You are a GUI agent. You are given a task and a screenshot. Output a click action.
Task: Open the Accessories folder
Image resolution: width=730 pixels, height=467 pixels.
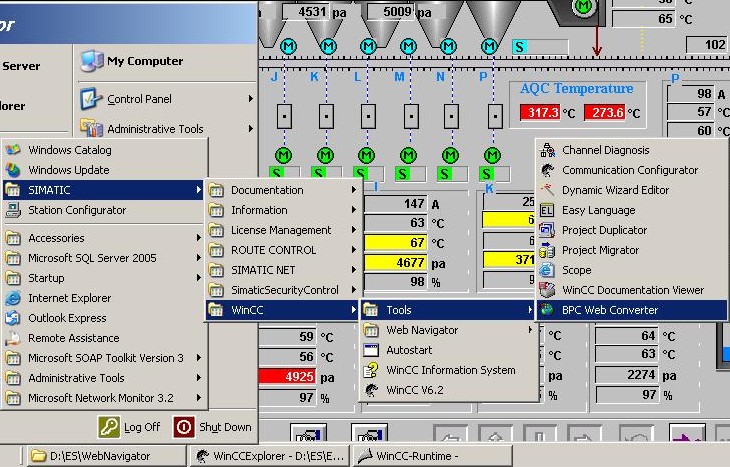click(x=103, y=238)
